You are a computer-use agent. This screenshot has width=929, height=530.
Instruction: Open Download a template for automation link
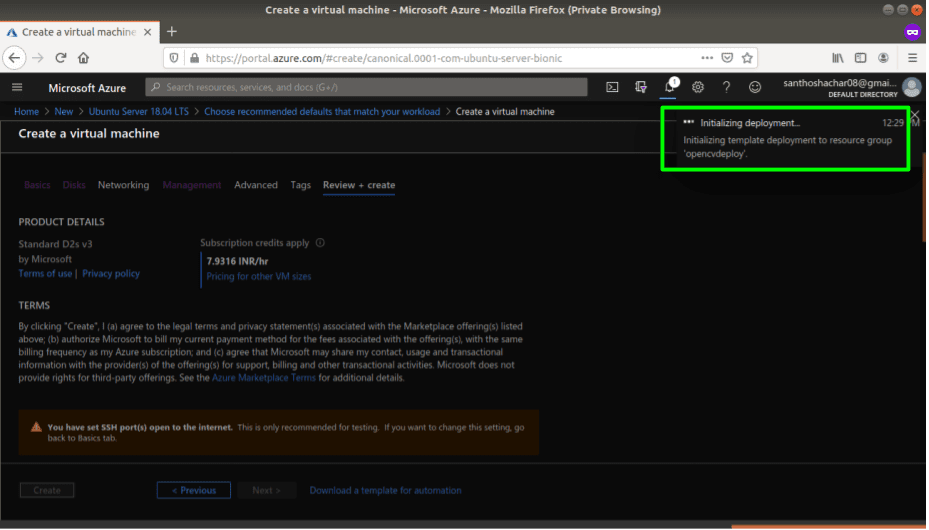(x=385, y=490)
